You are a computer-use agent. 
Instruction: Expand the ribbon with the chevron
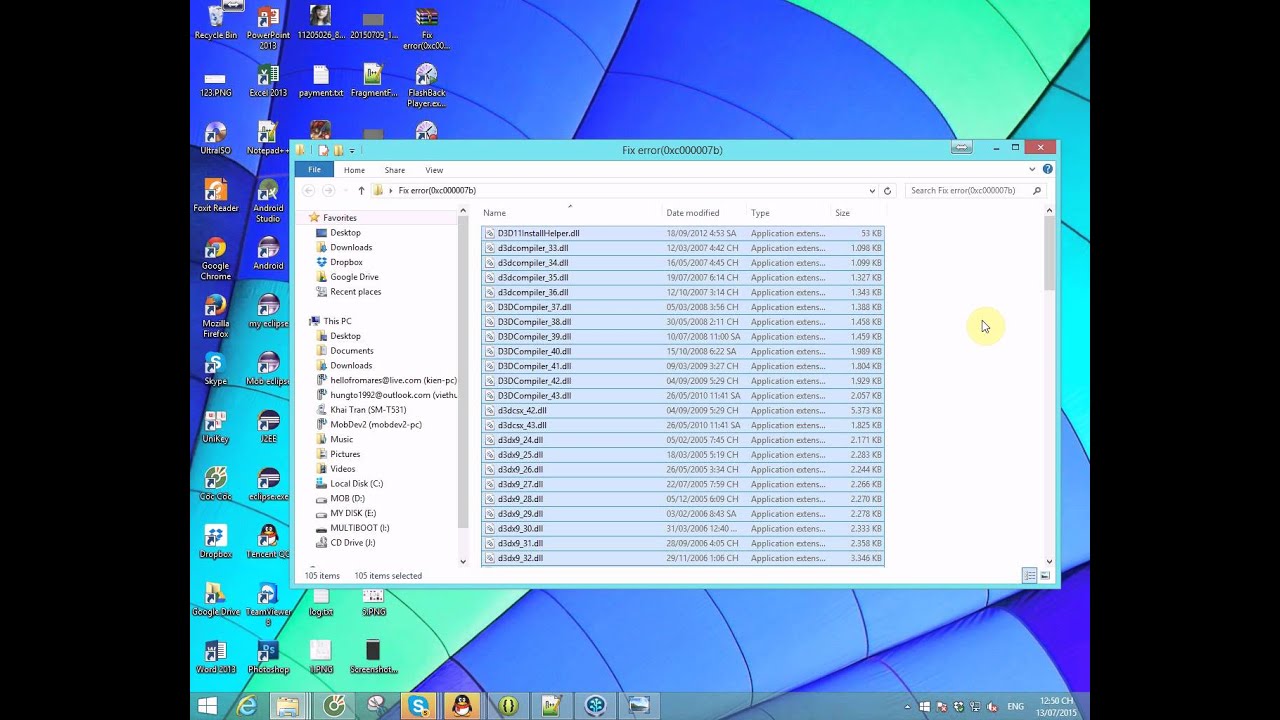(x=1032, y=170)
